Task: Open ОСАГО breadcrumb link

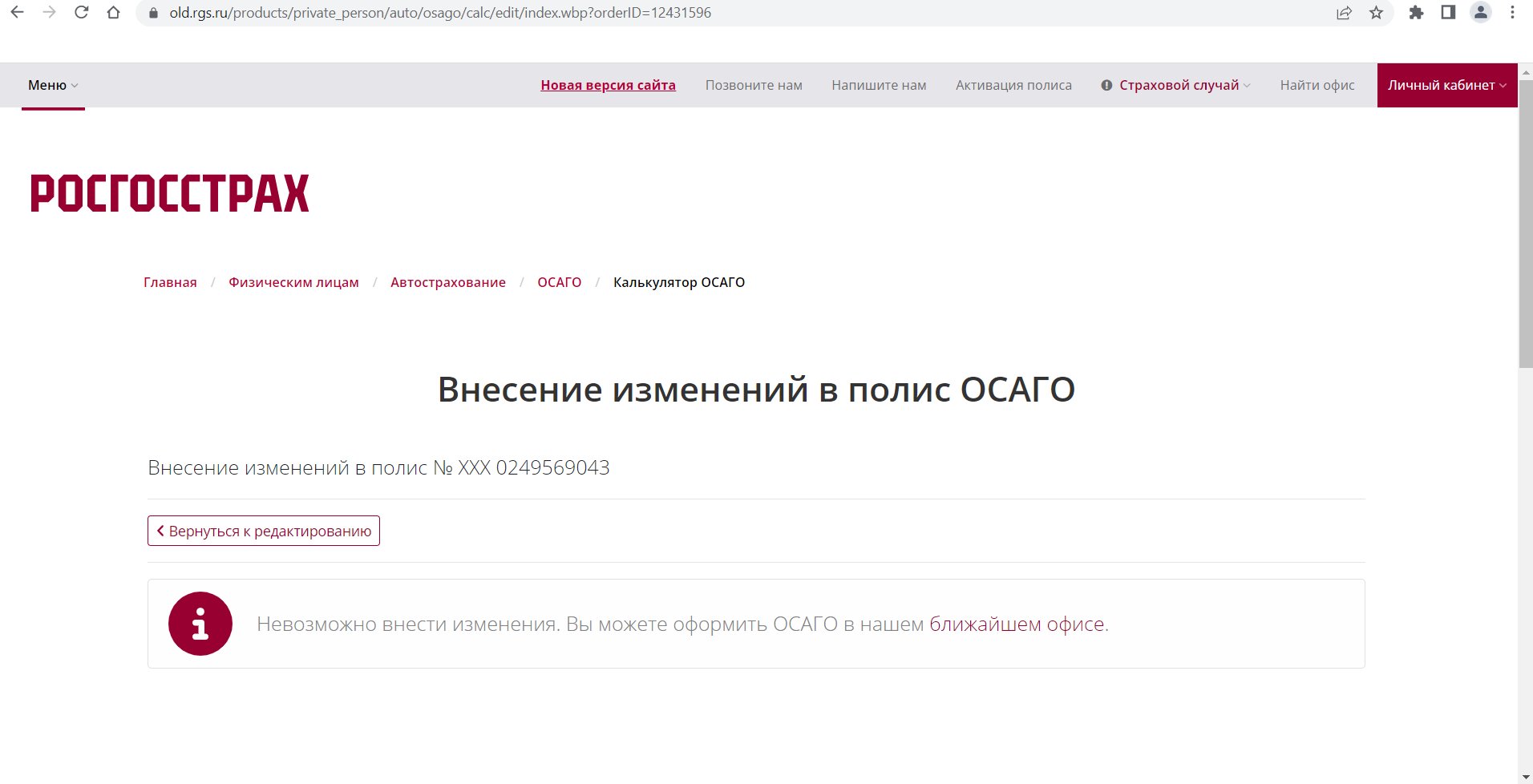Action: [x=560, y=282]
